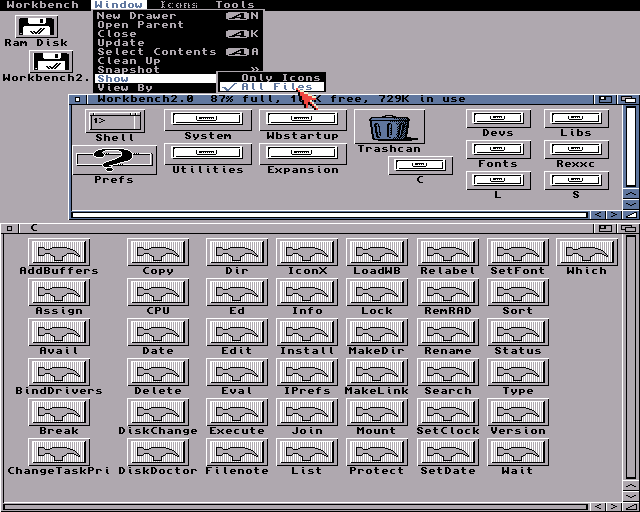Open the Prefs question-mark drawer
640x512 pixels.
[x=114, y=160]
